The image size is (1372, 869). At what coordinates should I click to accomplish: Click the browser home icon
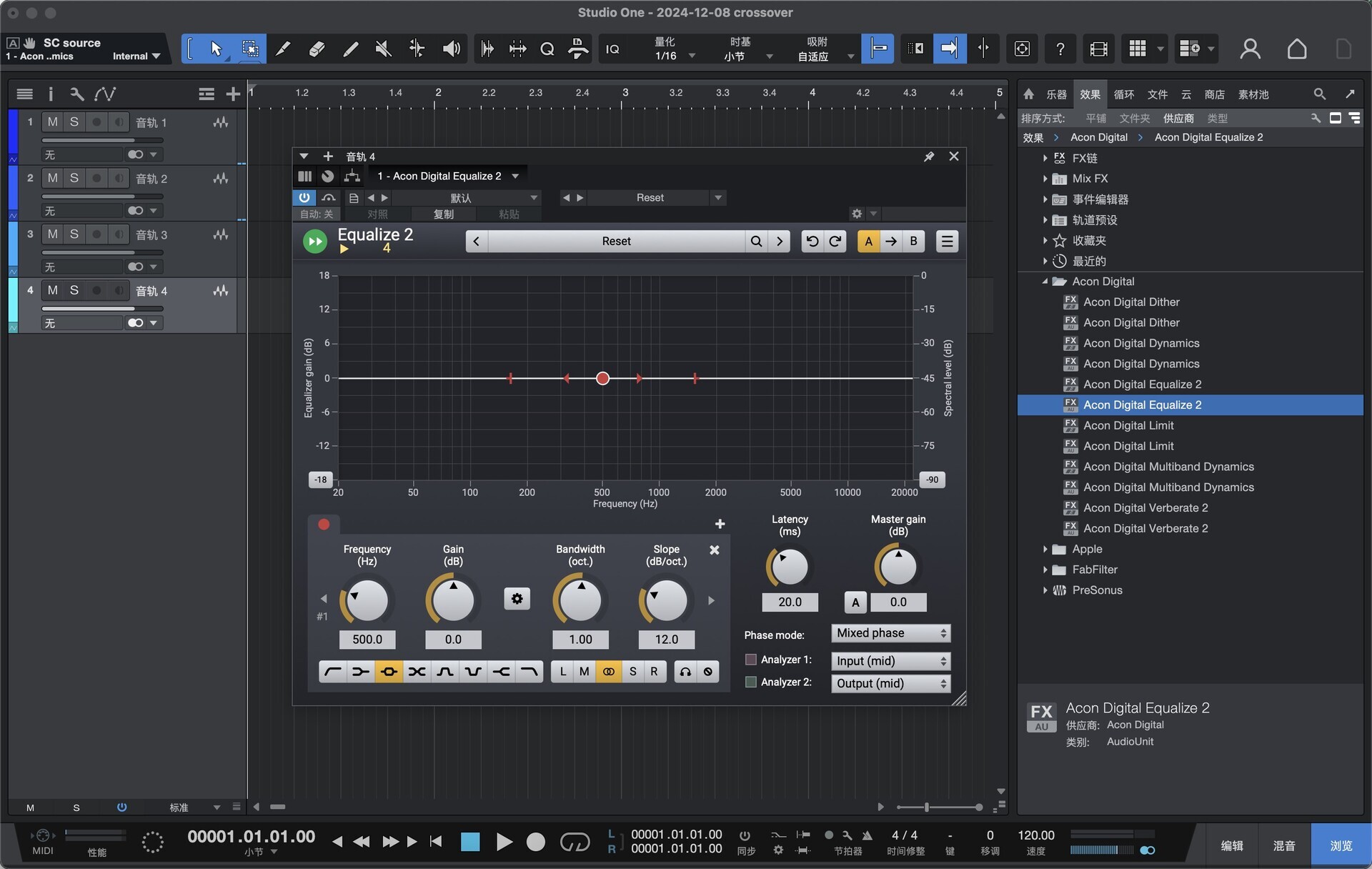[1029, 94]
